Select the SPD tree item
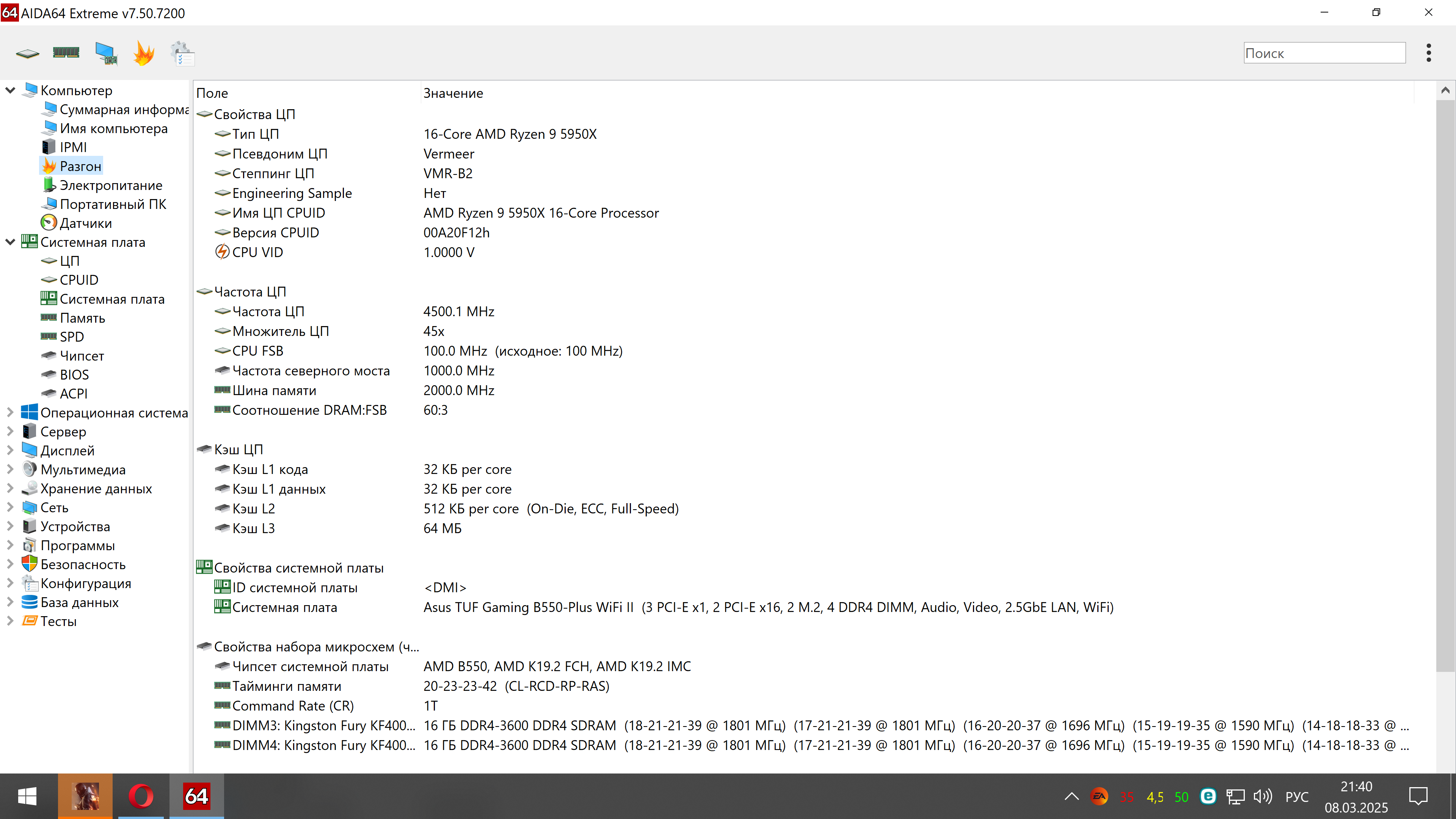1456x819 pixels. (x=72, y=337)
